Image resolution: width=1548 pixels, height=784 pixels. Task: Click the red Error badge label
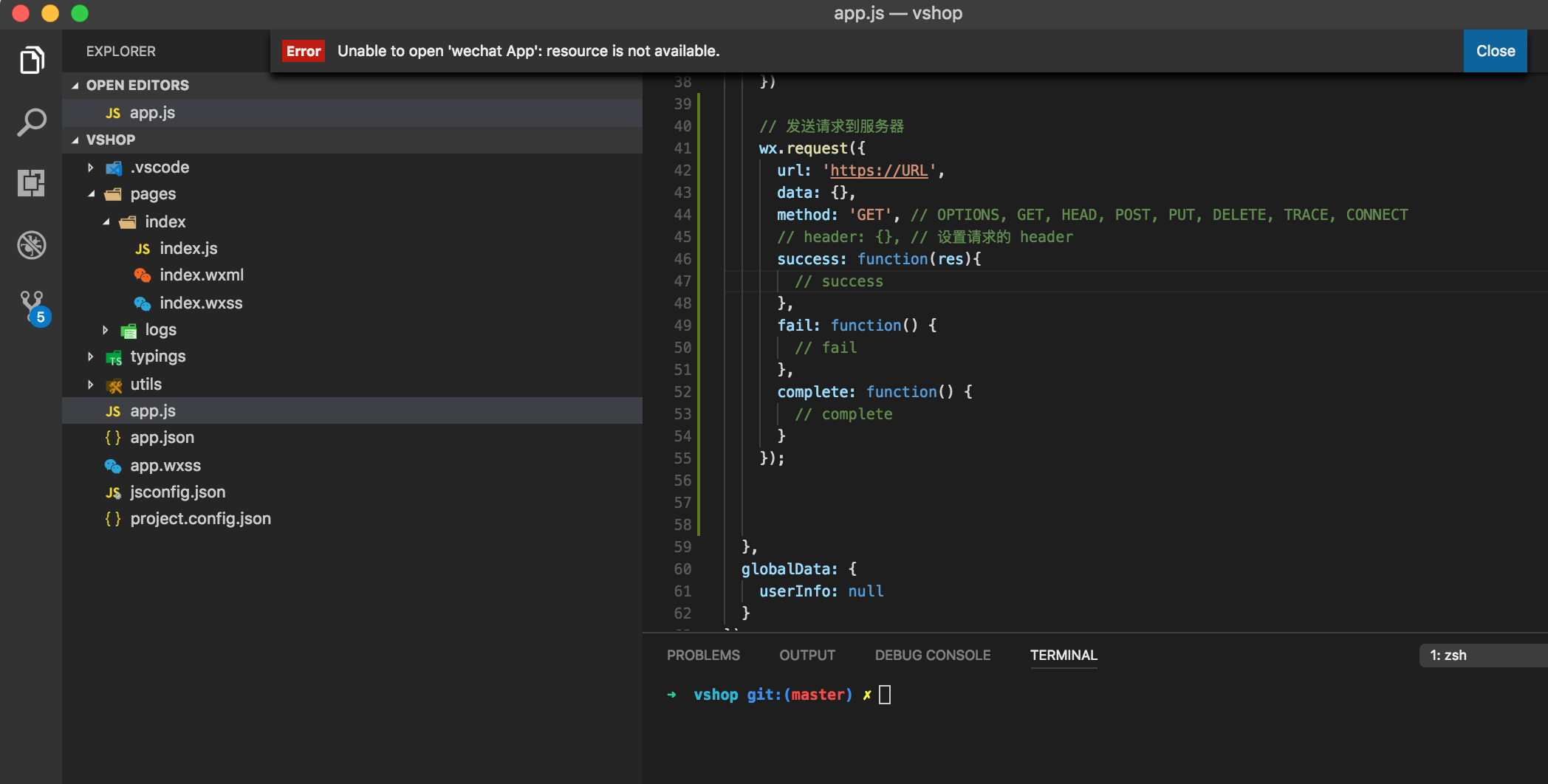[304, 51]
